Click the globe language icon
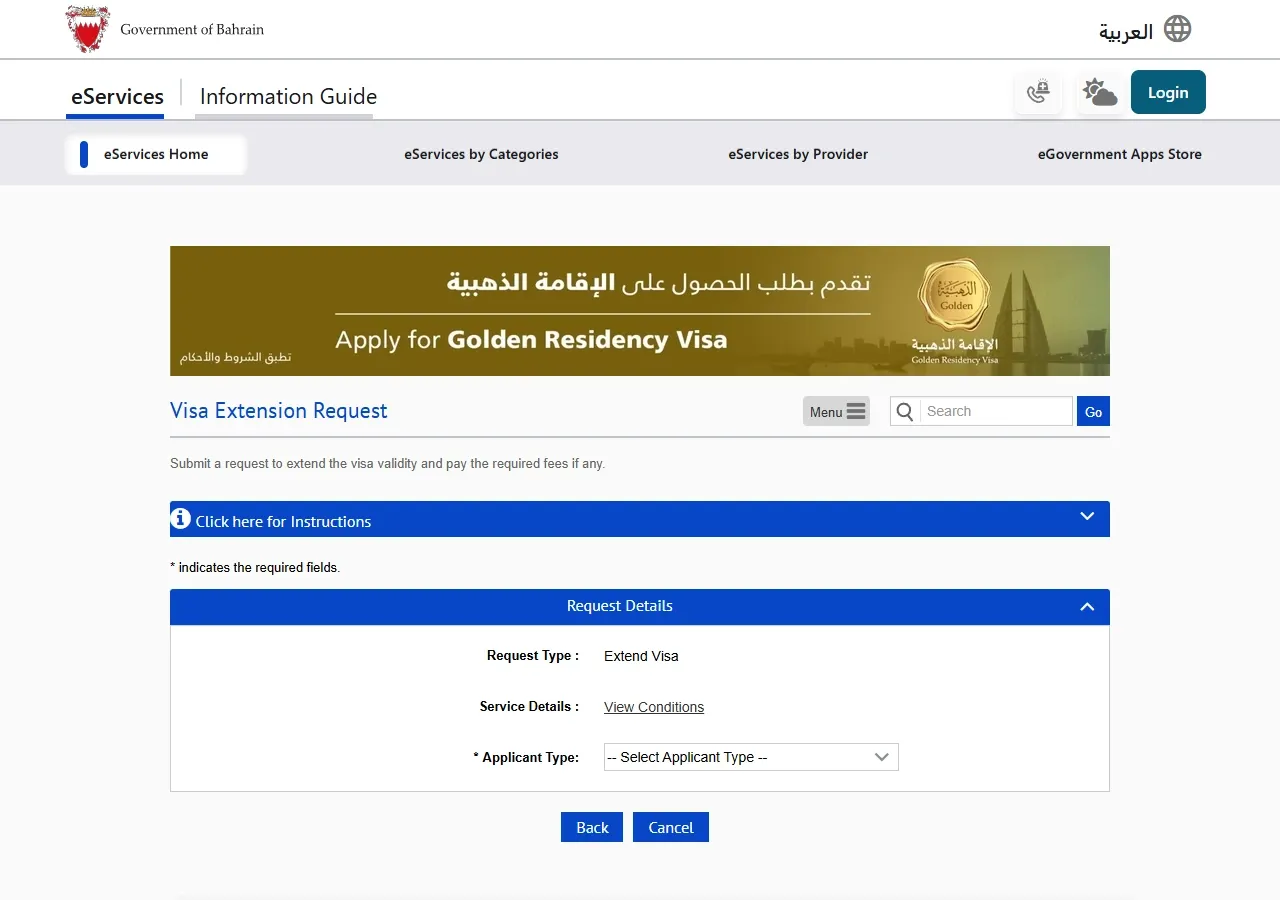 point(1178,29)
